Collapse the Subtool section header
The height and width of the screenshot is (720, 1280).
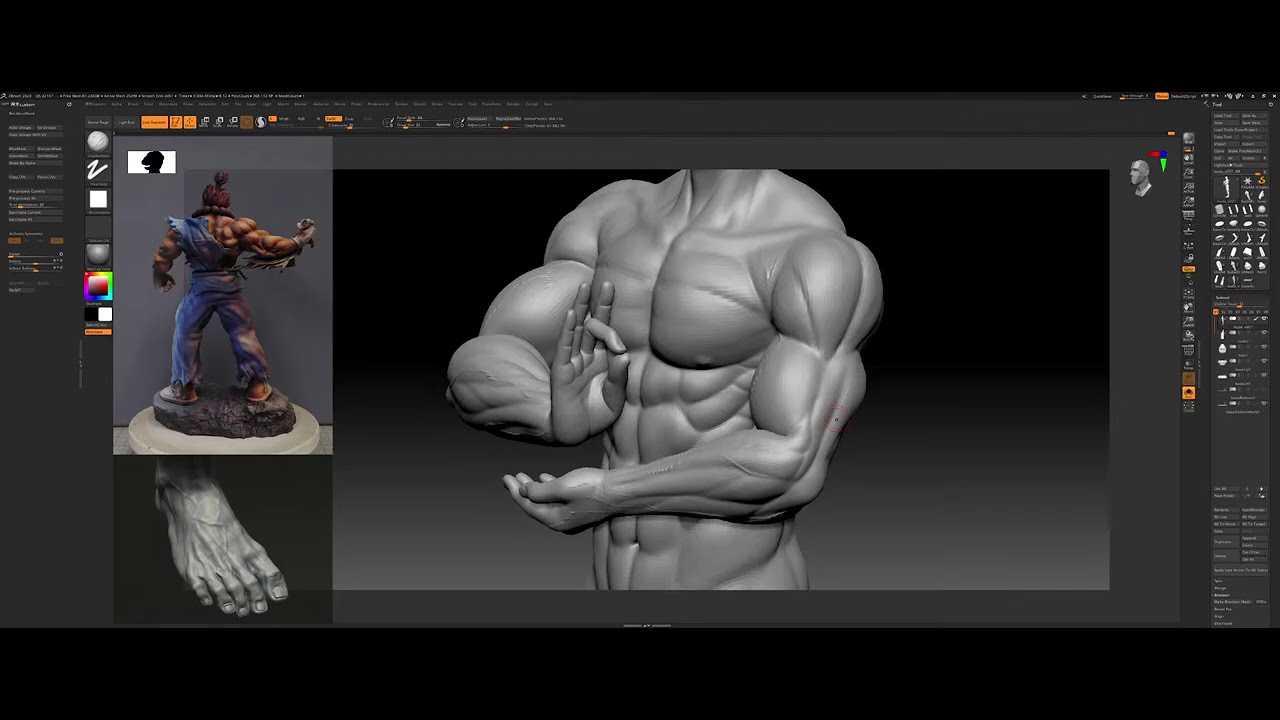coord(1223,297)
